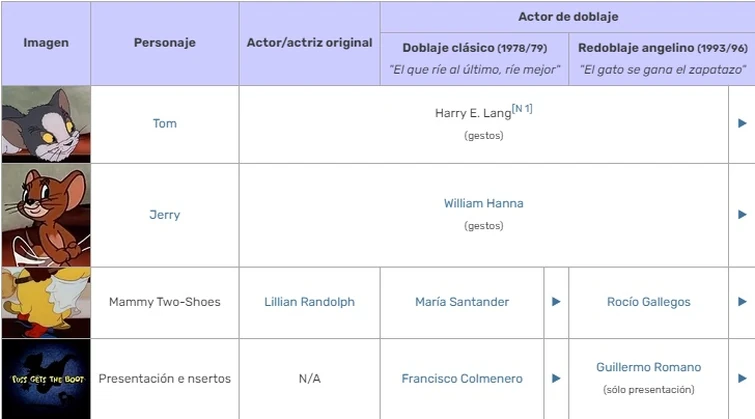Open the Tom character link
Viewport: 755px width, 419px height.
click(164, 123)
